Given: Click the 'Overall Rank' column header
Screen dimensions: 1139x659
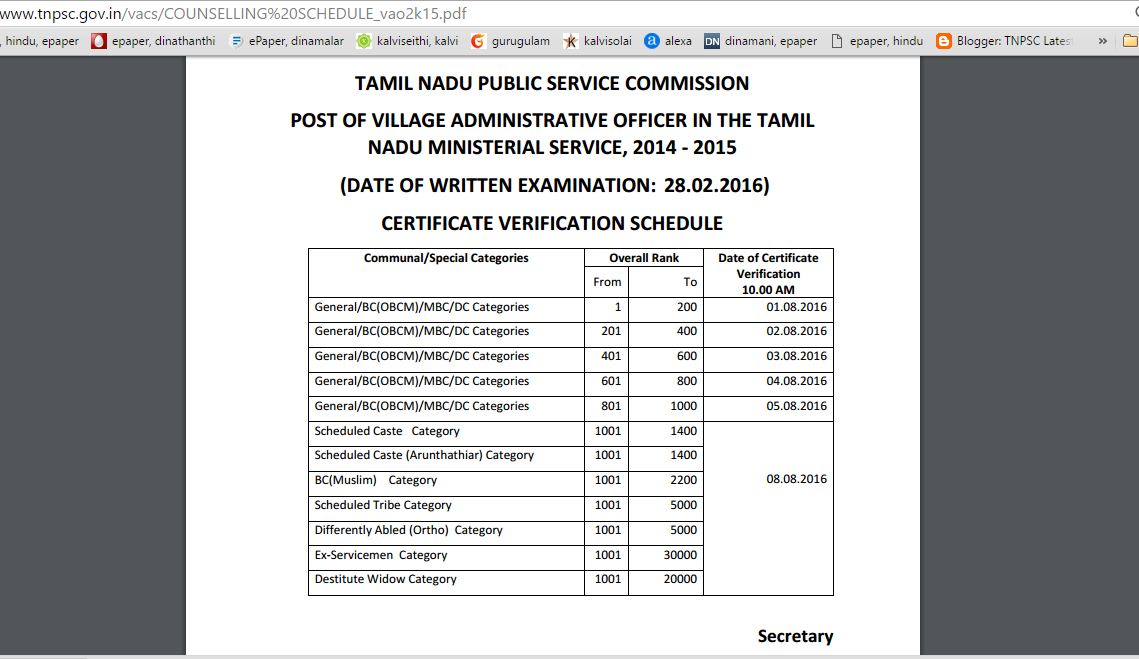Looking at the screenshot, I should (x=644, y=258).
